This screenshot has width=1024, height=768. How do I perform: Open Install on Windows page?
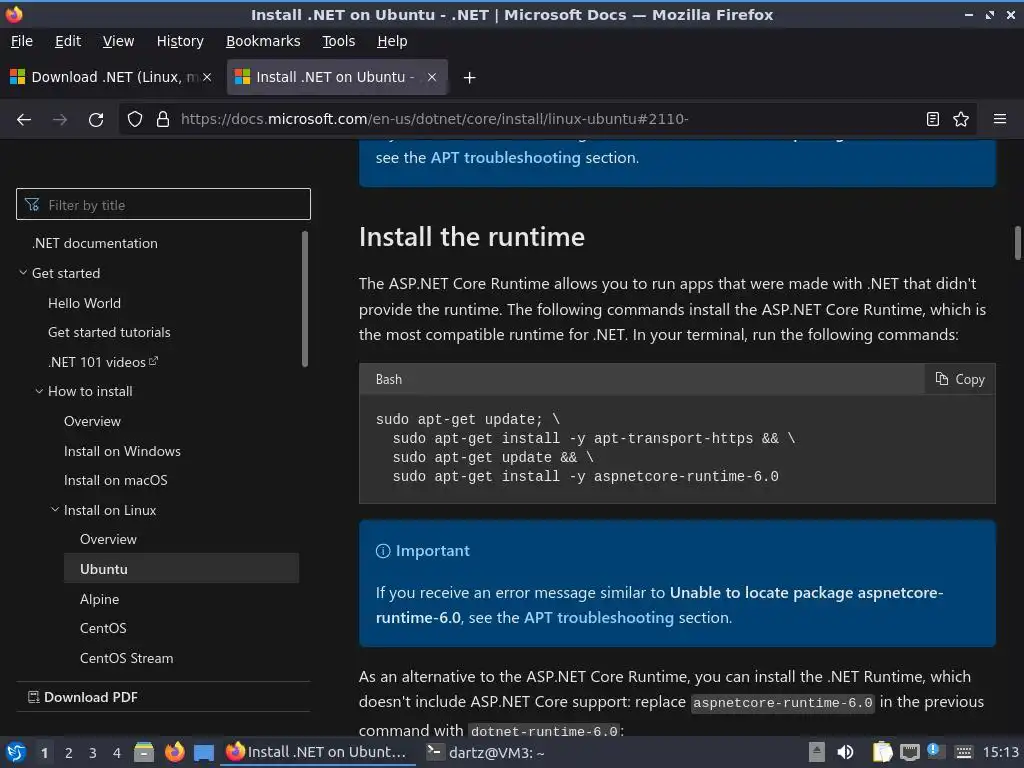[122, 451]
